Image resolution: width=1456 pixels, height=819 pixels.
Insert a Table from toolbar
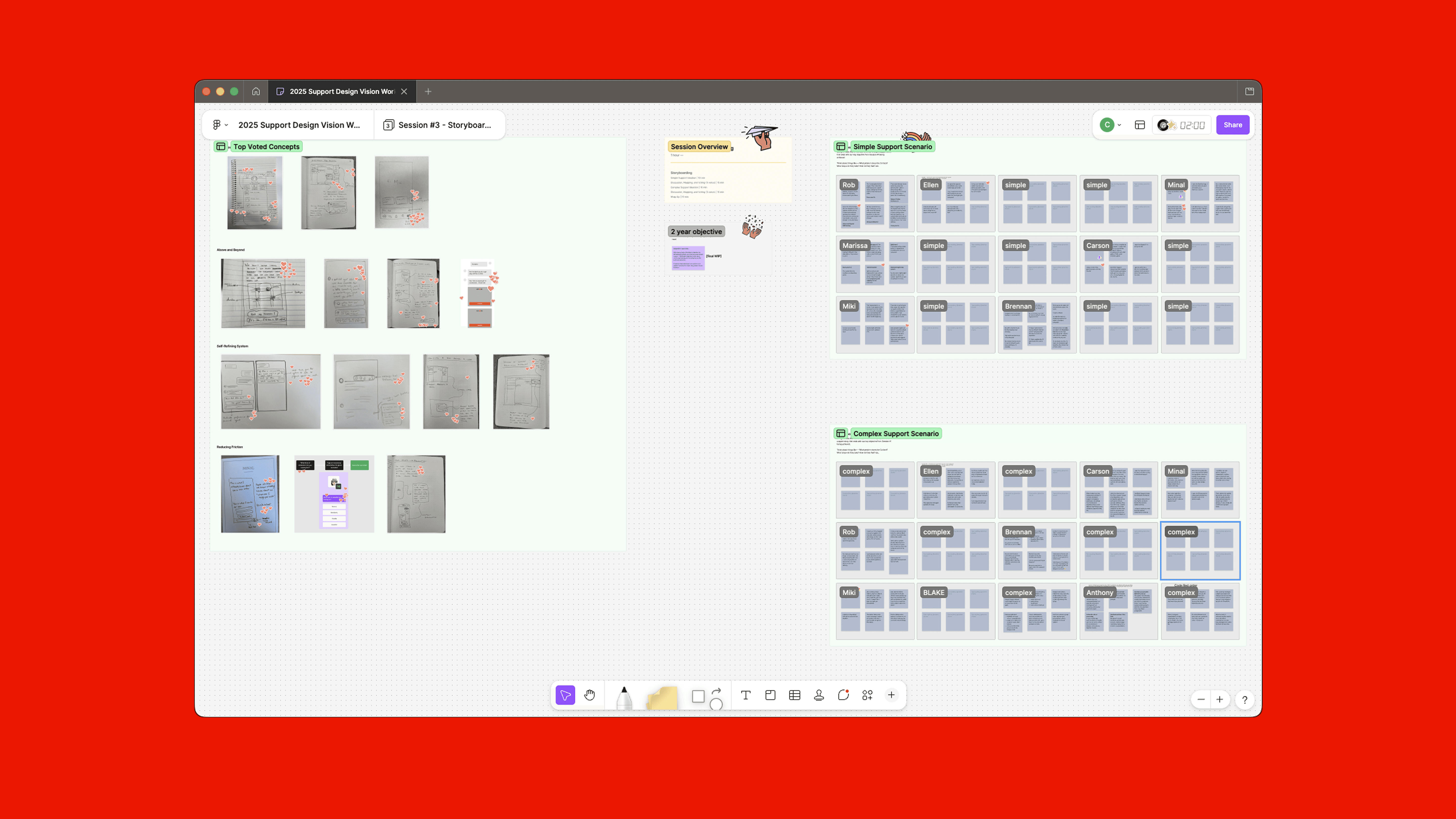pyautogui.click(x=794, y=695)
